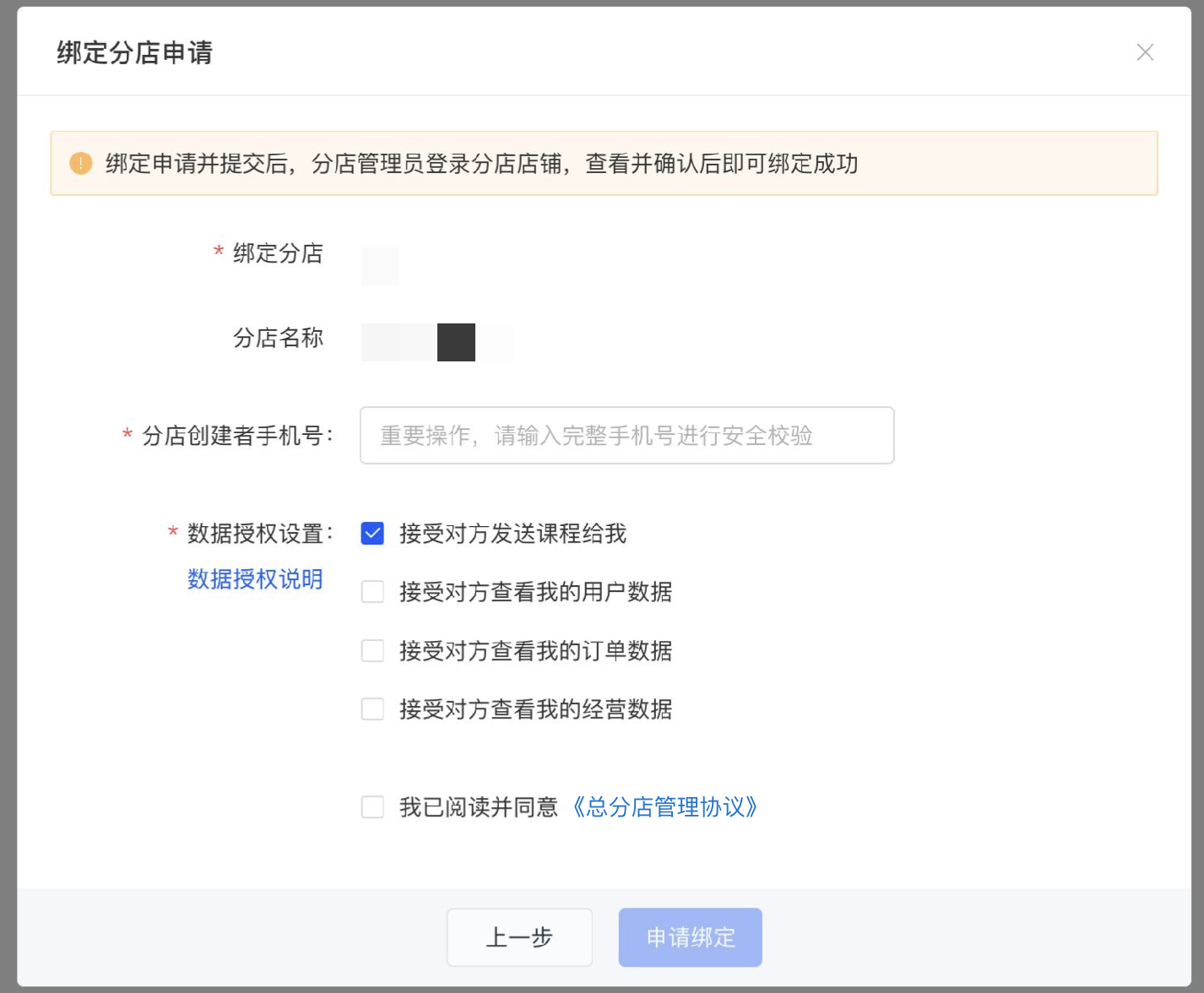Uncheck 接受对方发送课程给我 checkbox
Screen dimensions: 1204x993
[x=372, y=534]
